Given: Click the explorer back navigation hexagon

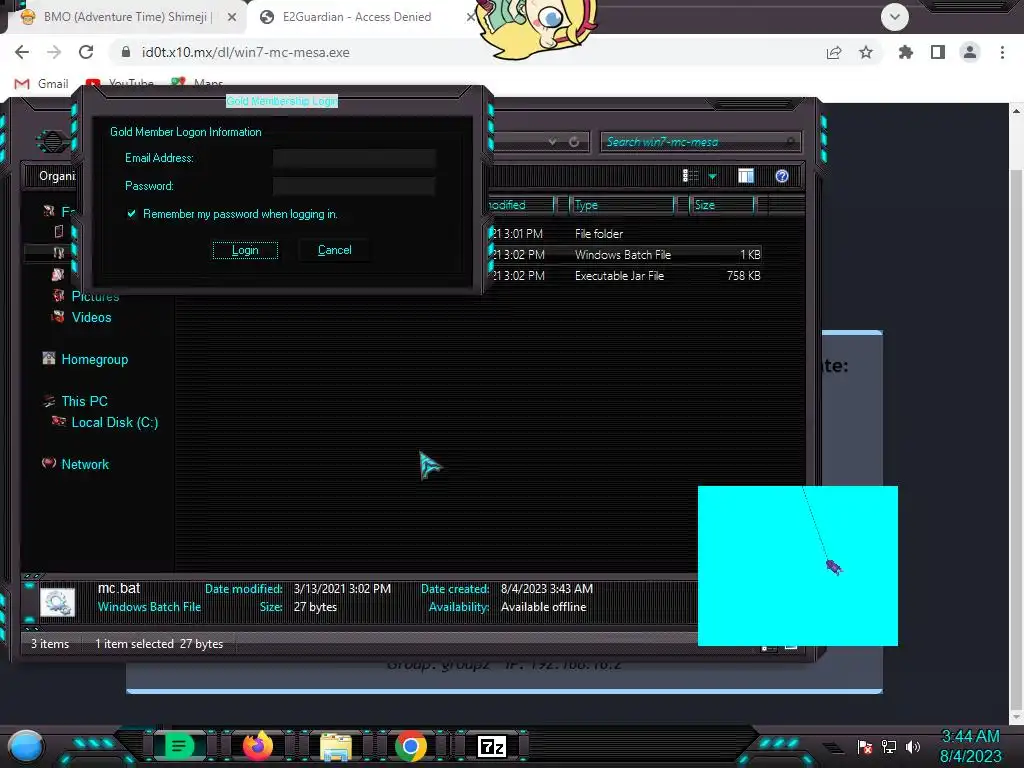Looking at the screenshot, I should (53, 141).
